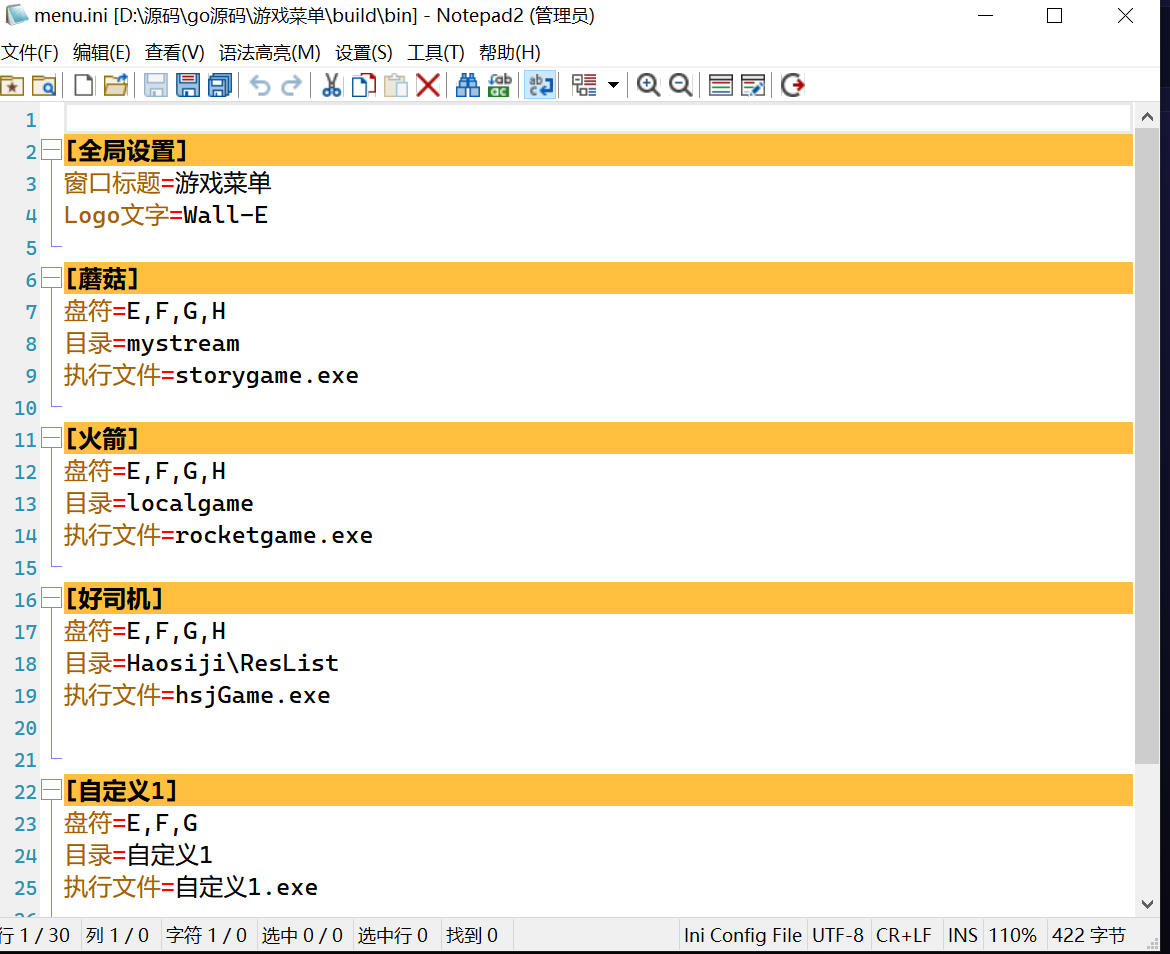Cut selection with scissors icon
The image size is (1170, 954).
(x=331, y=85)
